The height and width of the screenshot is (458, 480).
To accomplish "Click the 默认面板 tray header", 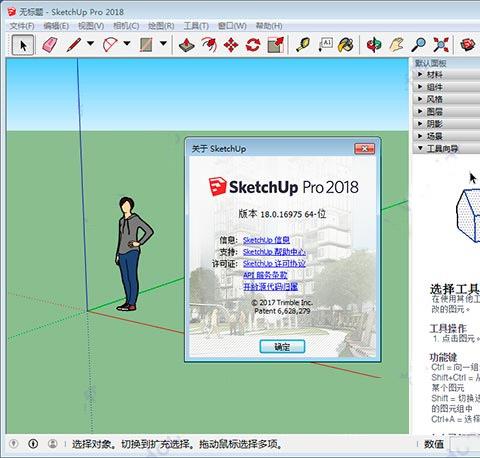I will [x=446, y=63].
